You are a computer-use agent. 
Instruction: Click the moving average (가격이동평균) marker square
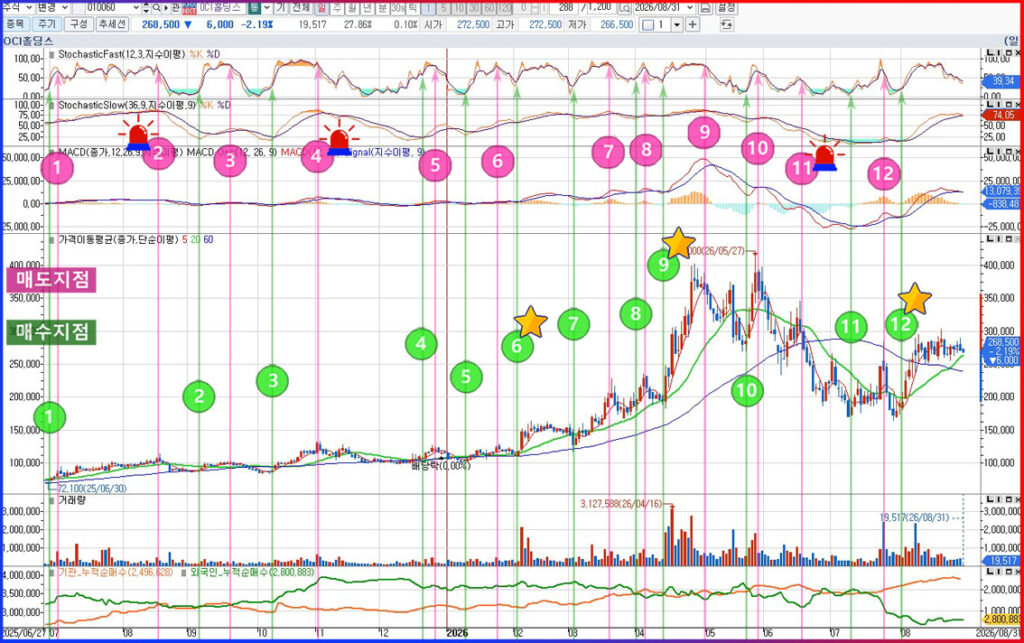[x=52, y=240]
